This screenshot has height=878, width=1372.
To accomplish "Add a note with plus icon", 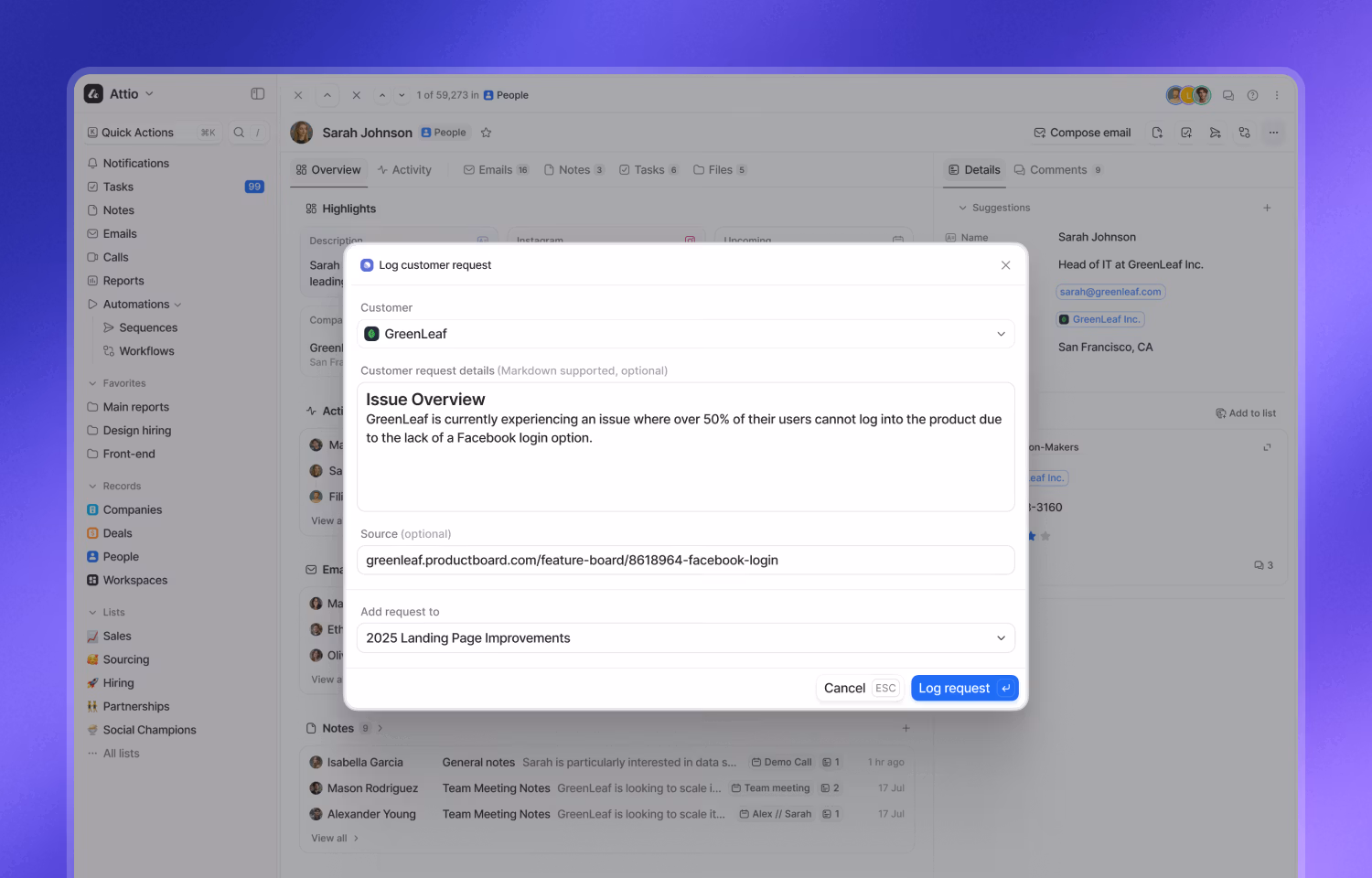I will 906,729.
